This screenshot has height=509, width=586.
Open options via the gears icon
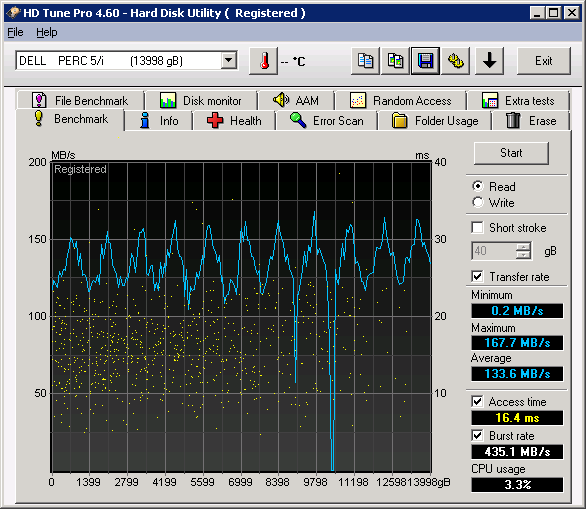click(x=456, y=61)
